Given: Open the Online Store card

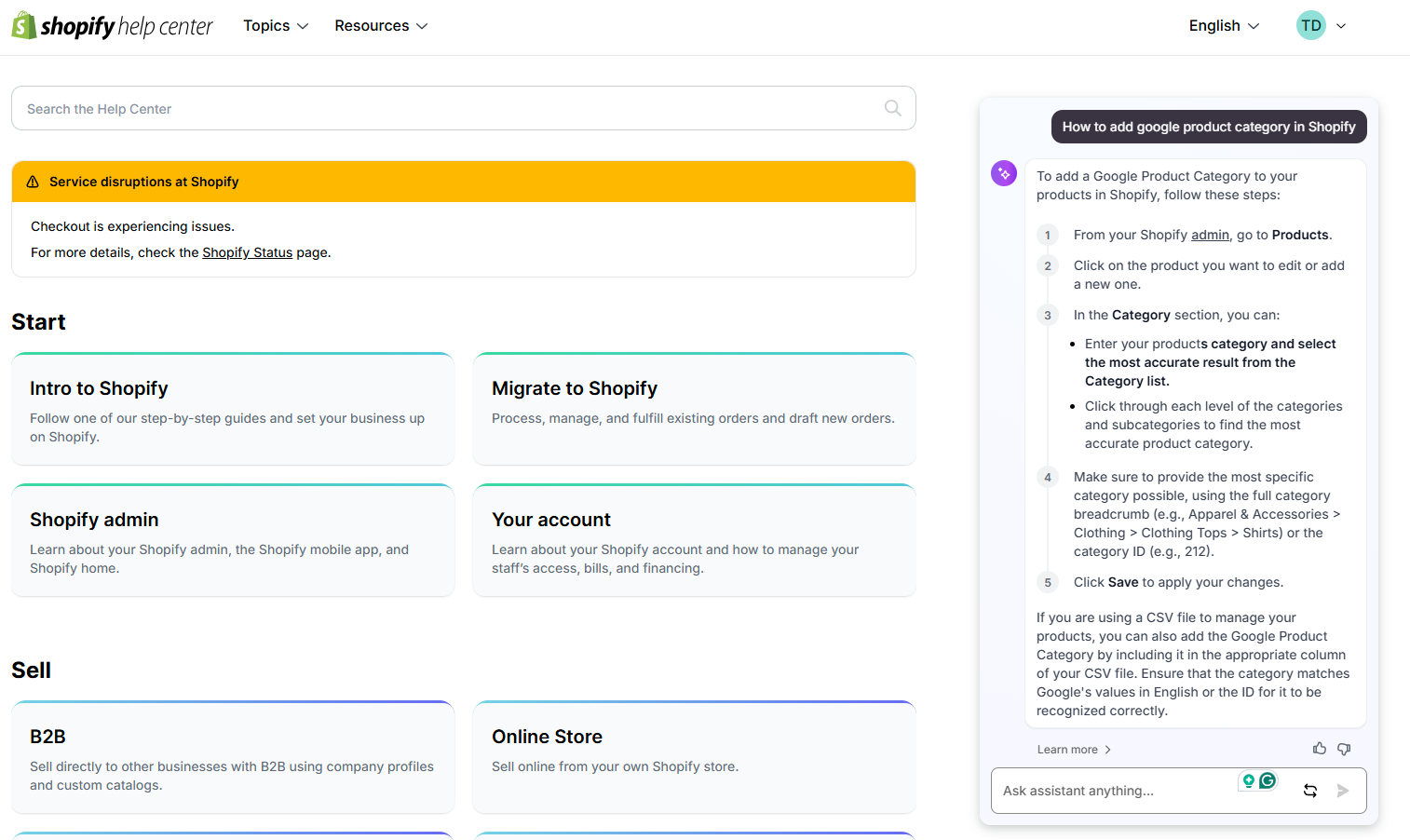Looking at the screenshot, I should click(695, 757).
